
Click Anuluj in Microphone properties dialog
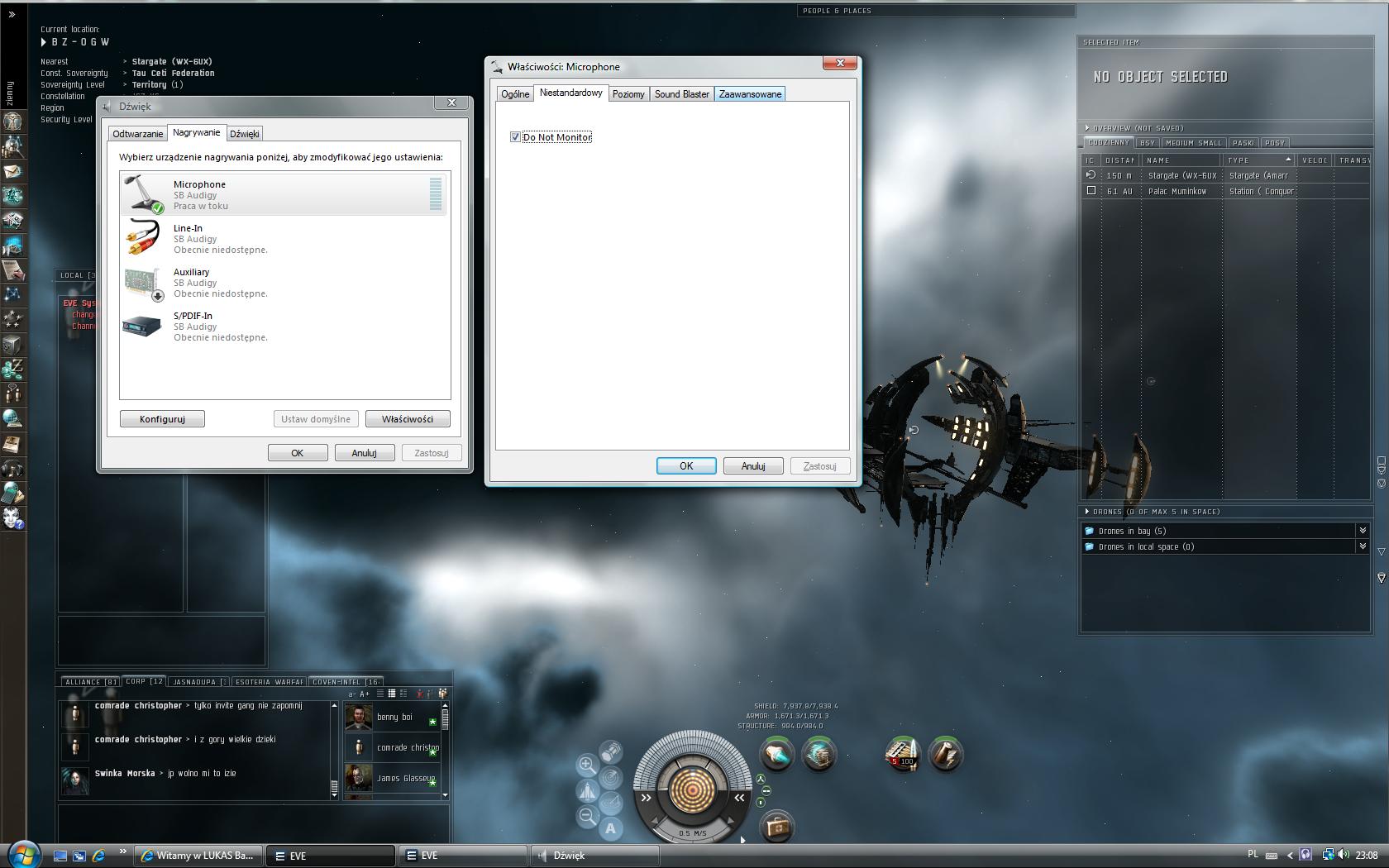(753, 466)
